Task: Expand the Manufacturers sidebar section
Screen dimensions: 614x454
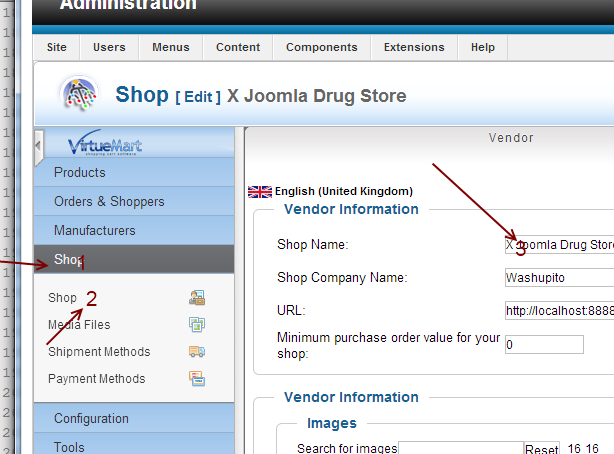Action: (134, 230)
